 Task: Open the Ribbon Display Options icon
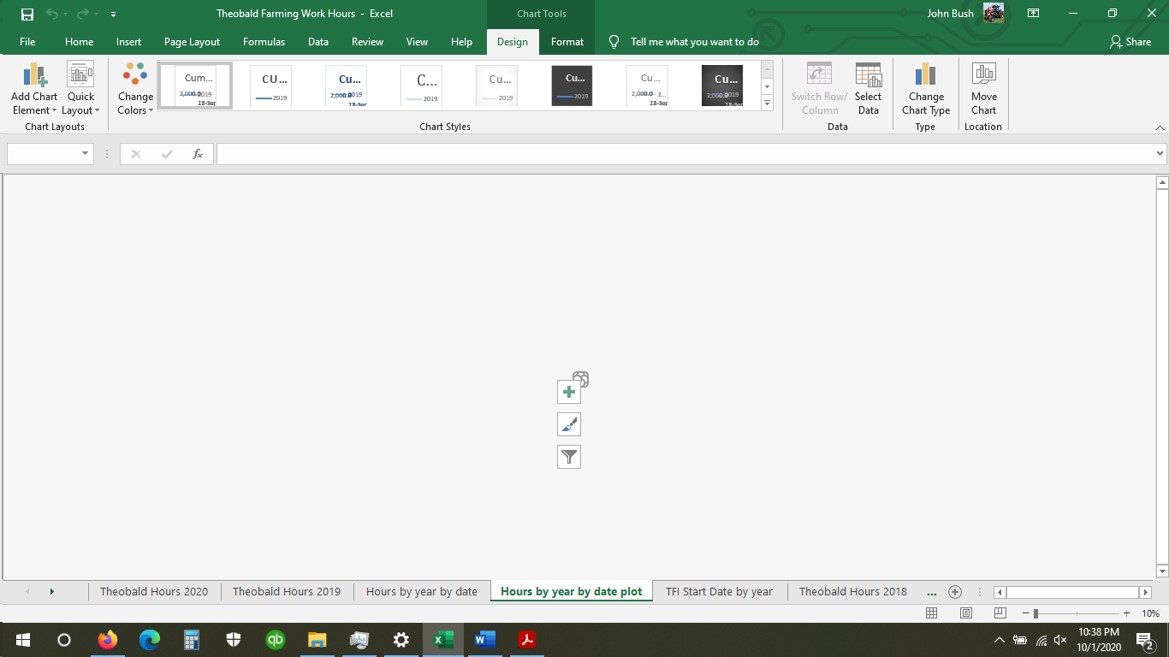(1033, 13)
